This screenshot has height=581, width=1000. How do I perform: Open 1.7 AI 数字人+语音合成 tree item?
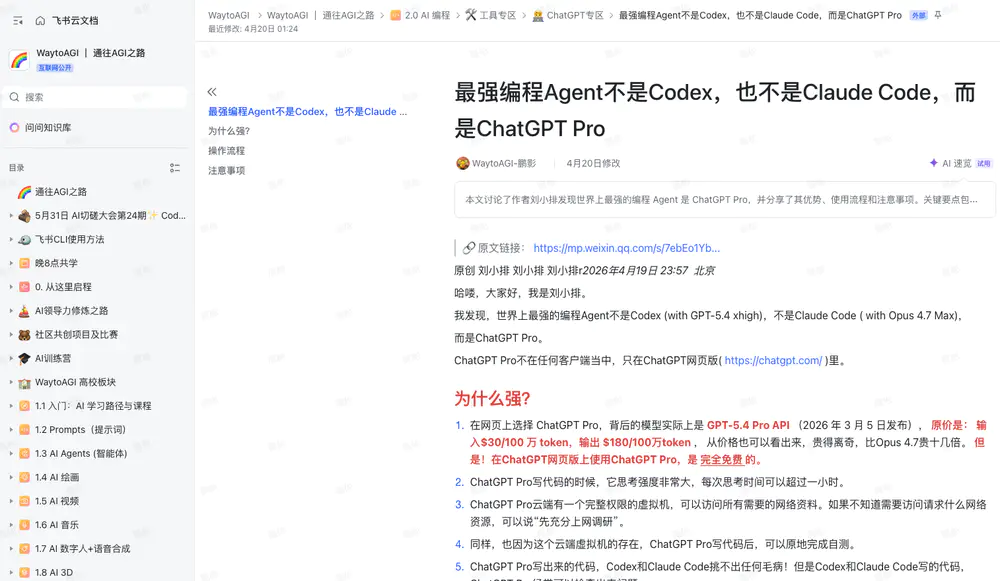pos(83,549)
